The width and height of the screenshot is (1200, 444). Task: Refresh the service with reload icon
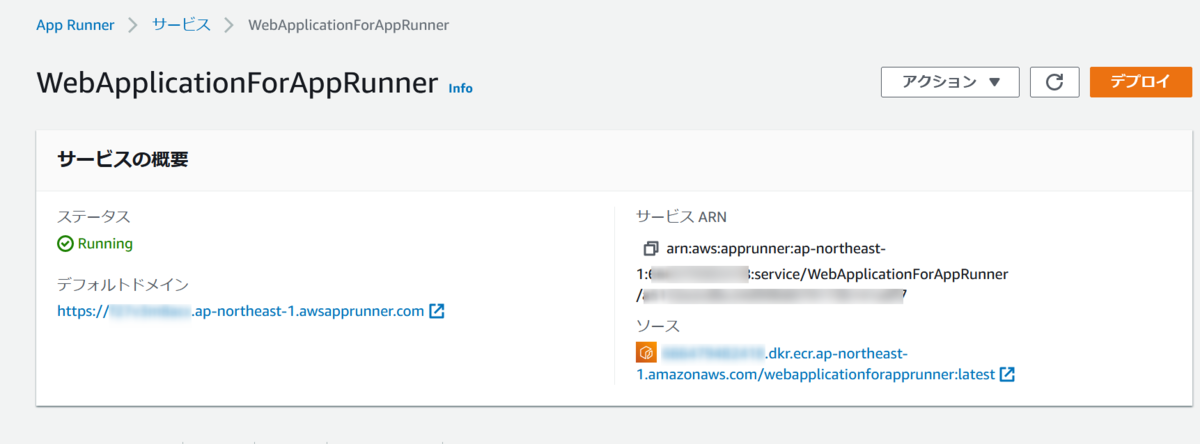[1054, 82]
